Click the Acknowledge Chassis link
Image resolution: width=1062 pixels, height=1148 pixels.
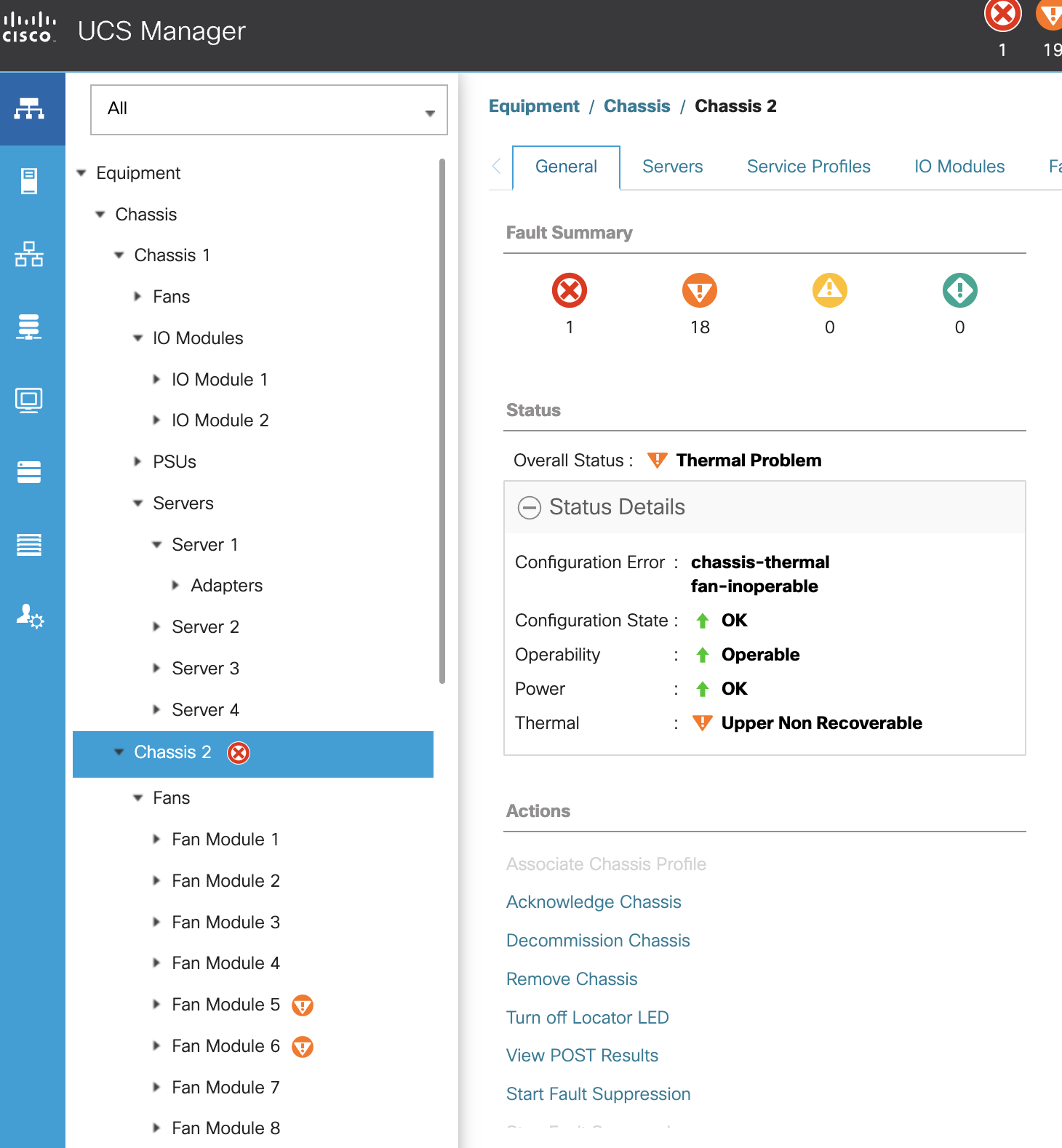pyautogui.click(x=594, y=902)
